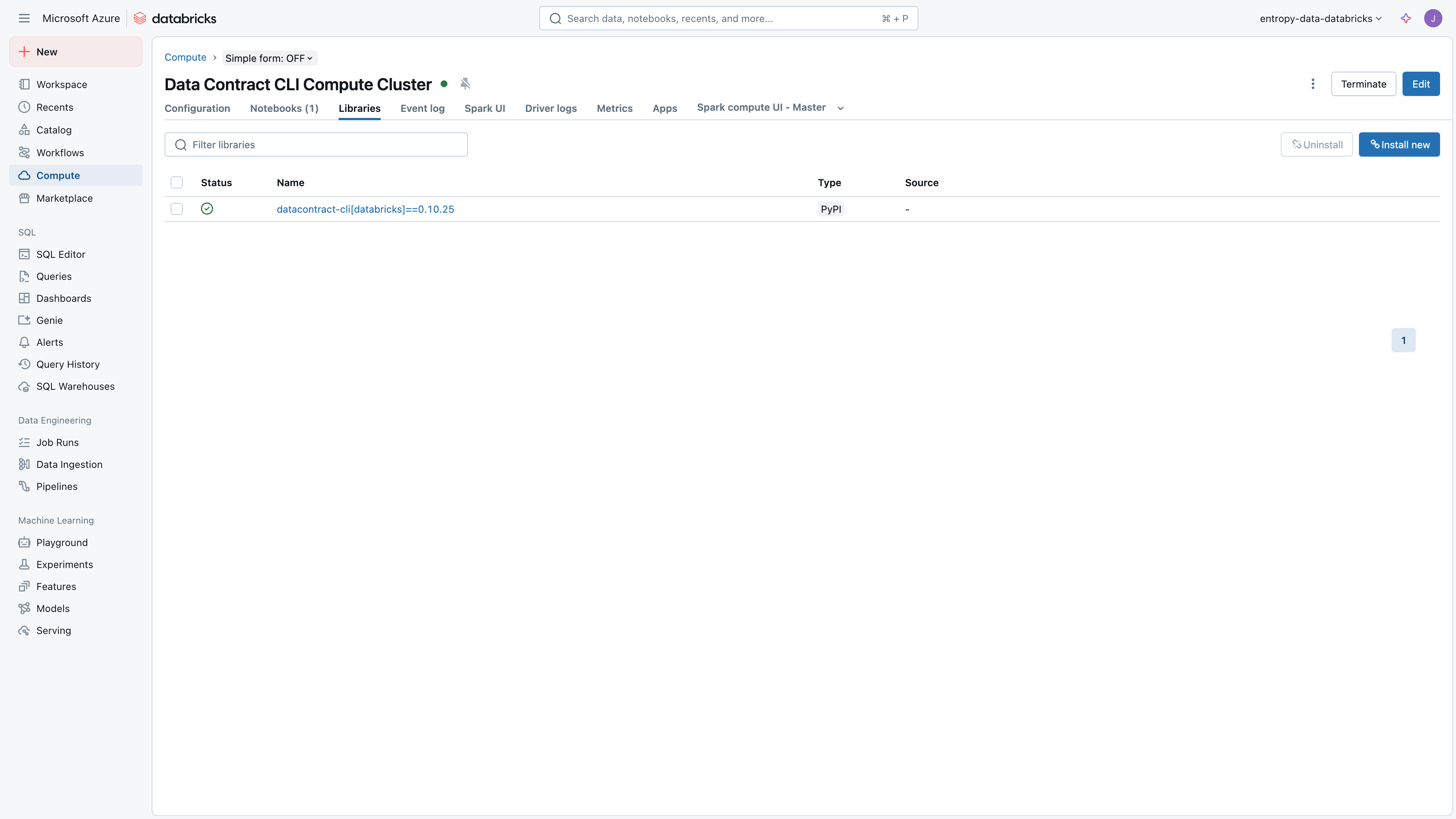The image size is (1456, 819).
Task: Check the select-all libraries checkbox
Action: coord(177,182)
